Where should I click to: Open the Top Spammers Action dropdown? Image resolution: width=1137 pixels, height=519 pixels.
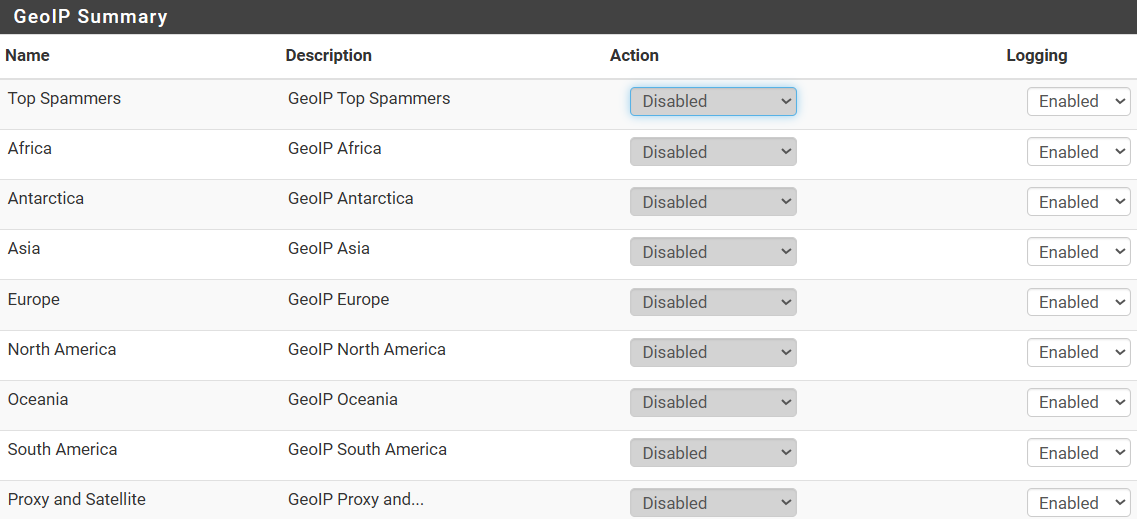[713, 101]
